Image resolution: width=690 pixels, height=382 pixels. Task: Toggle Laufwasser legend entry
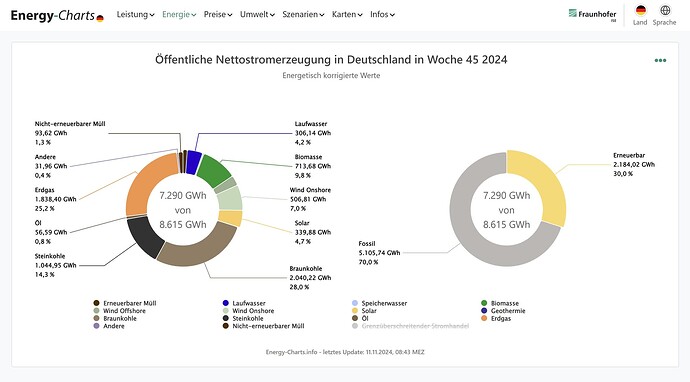[x=244, y=303]
